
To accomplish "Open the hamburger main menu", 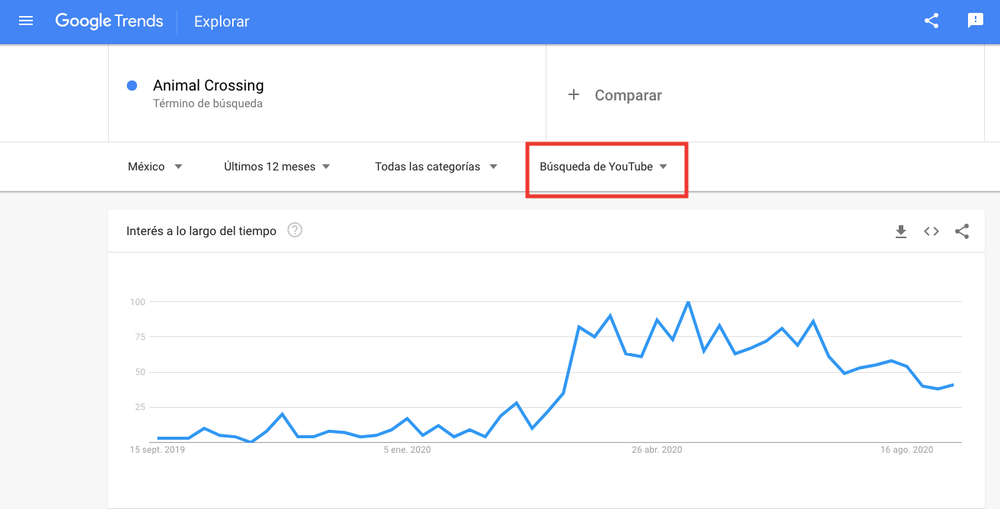I will 26,21.
